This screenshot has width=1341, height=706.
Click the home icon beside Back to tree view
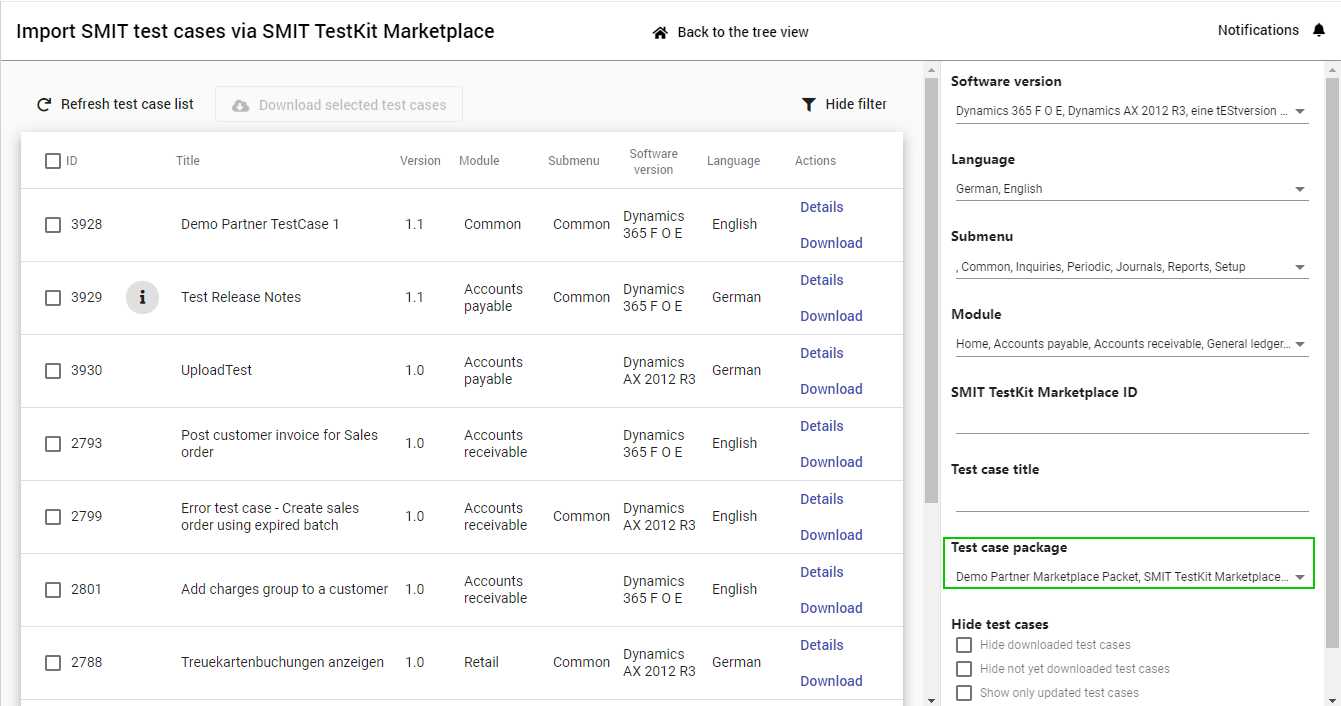pos(660,33)
